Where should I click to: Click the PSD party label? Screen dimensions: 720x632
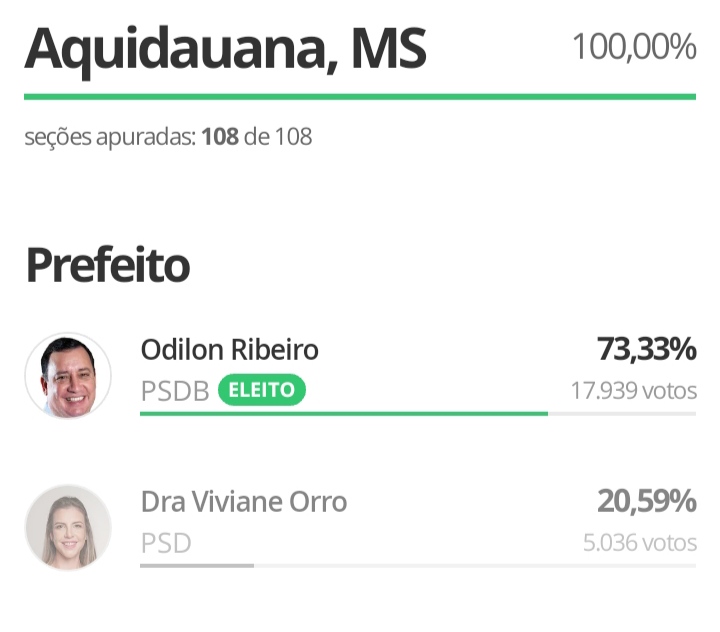click(x=165, y=543)
